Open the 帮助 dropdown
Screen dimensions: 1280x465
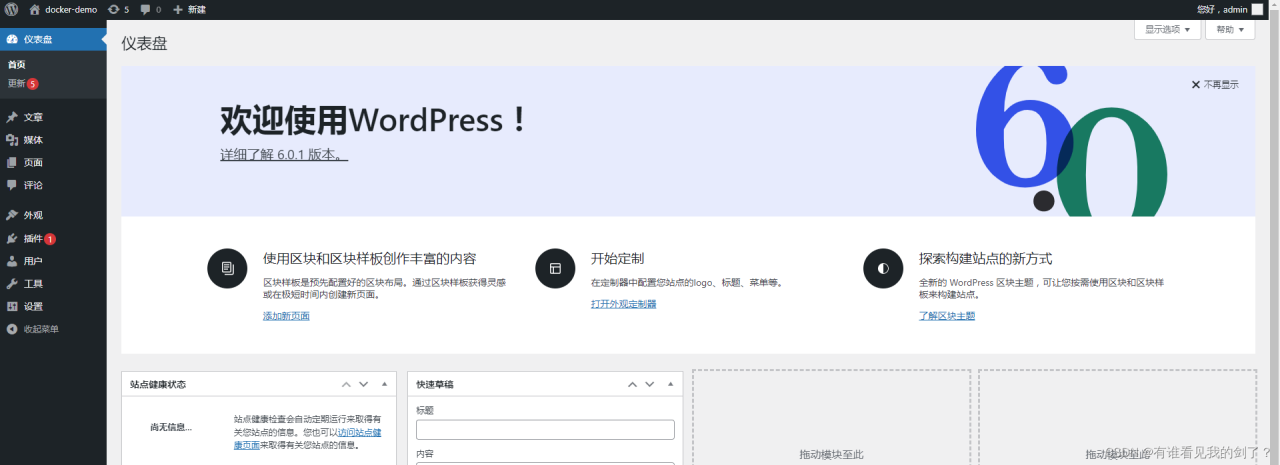(1230, 29)
